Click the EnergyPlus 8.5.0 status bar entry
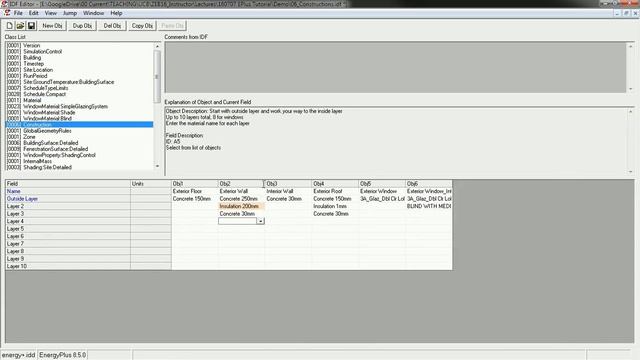 [62, 355]
